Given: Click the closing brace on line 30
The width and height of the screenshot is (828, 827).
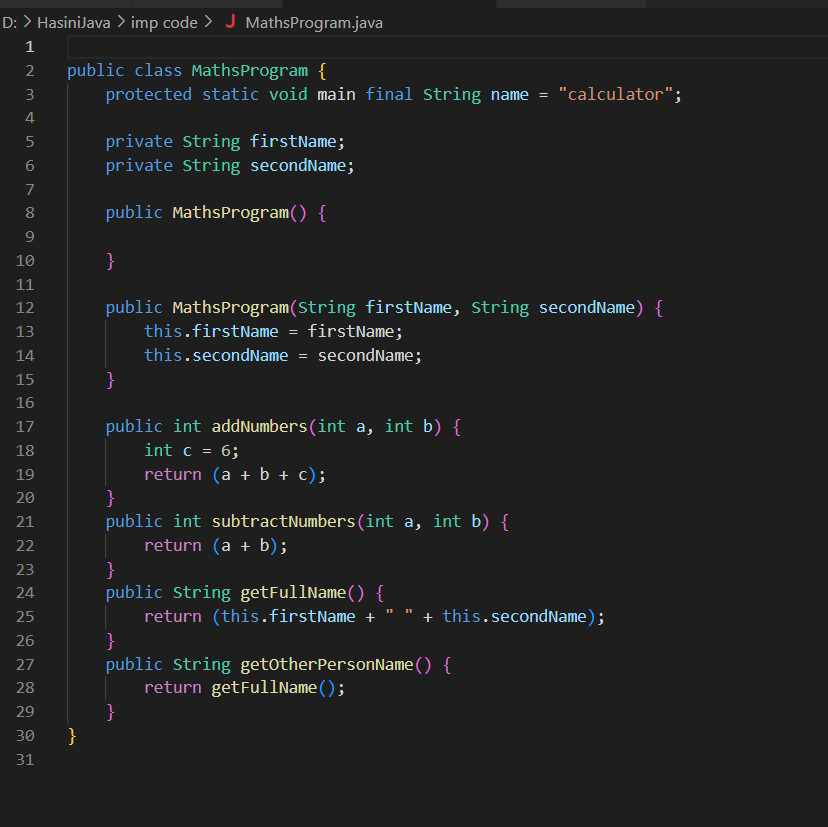Looking at the screenshot, I should [72, 736].
